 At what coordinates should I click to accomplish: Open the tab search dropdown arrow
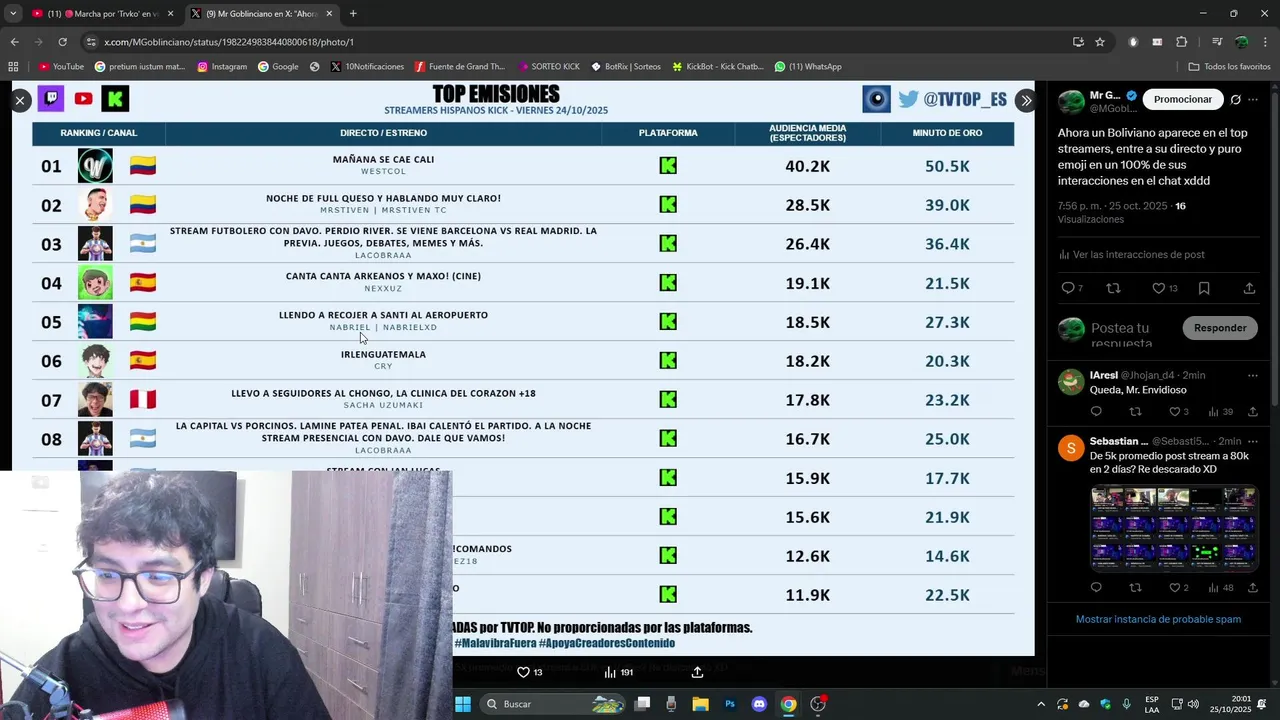click(x=12, y=14)
